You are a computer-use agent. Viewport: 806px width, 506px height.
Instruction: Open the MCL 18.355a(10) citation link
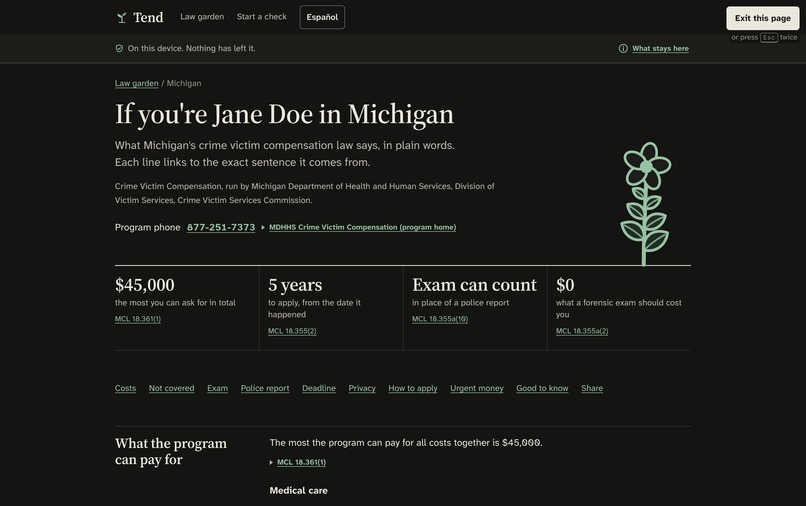[440, 319]
